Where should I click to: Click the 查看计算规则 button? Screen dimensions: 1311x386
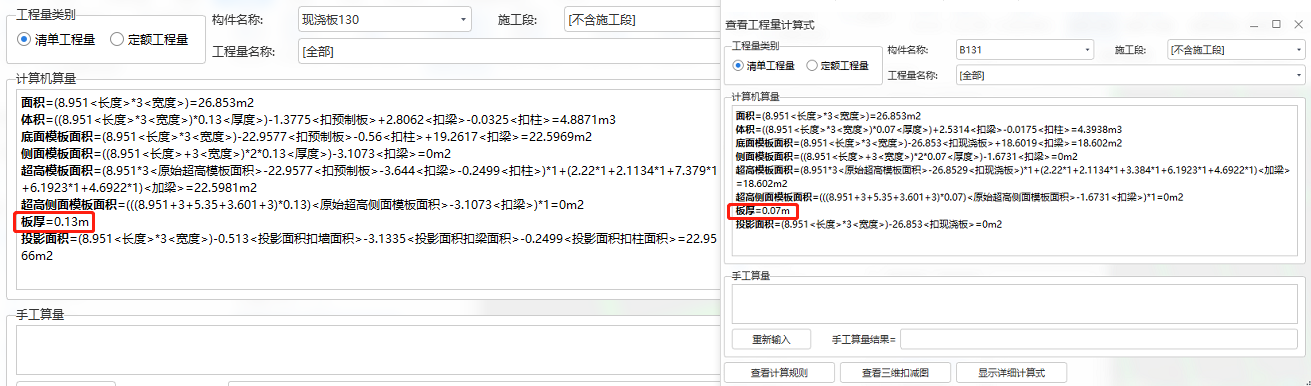pos(779,373)
